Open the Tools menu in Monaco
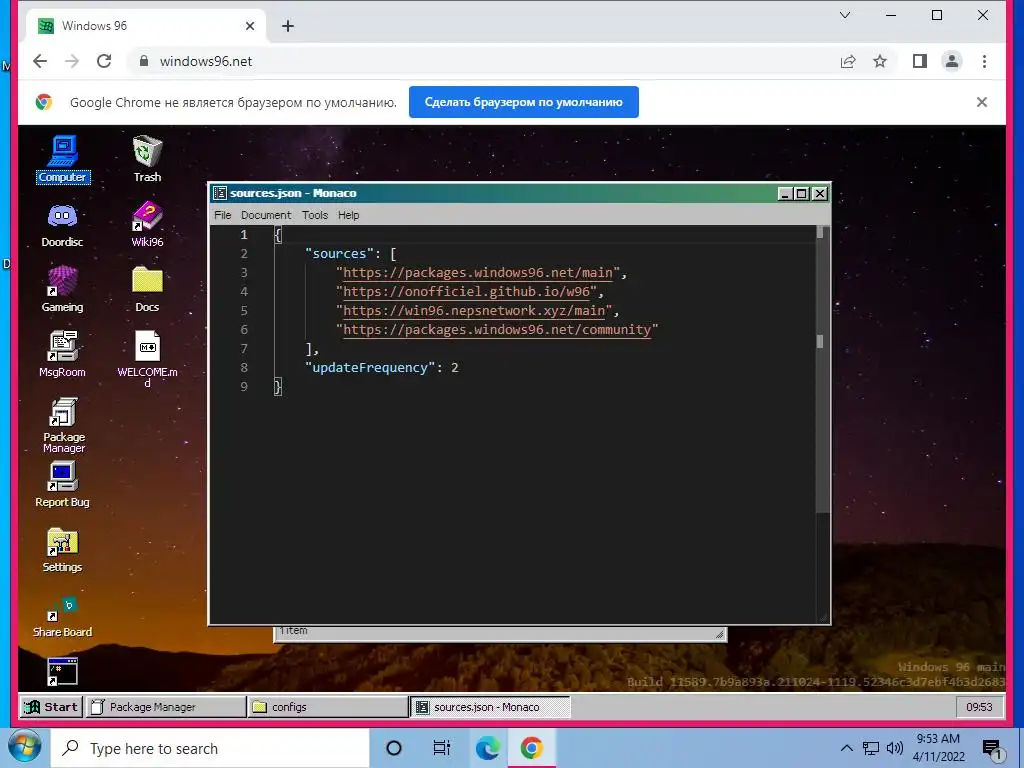The width and height of the screenshot is (1024, 768). pyautogui.click(x=315, y=215)
